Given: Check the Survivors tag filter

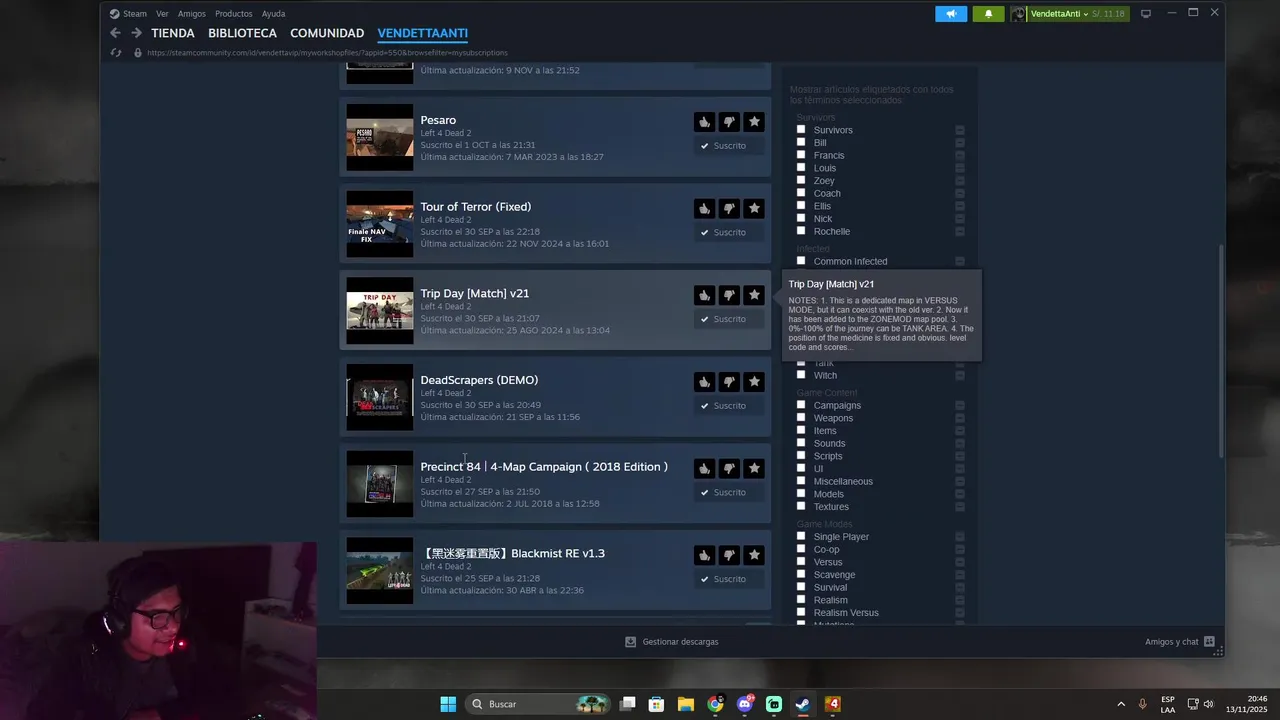Looking at the screenshot, I should pyautogui.click(x=801, y=130).
